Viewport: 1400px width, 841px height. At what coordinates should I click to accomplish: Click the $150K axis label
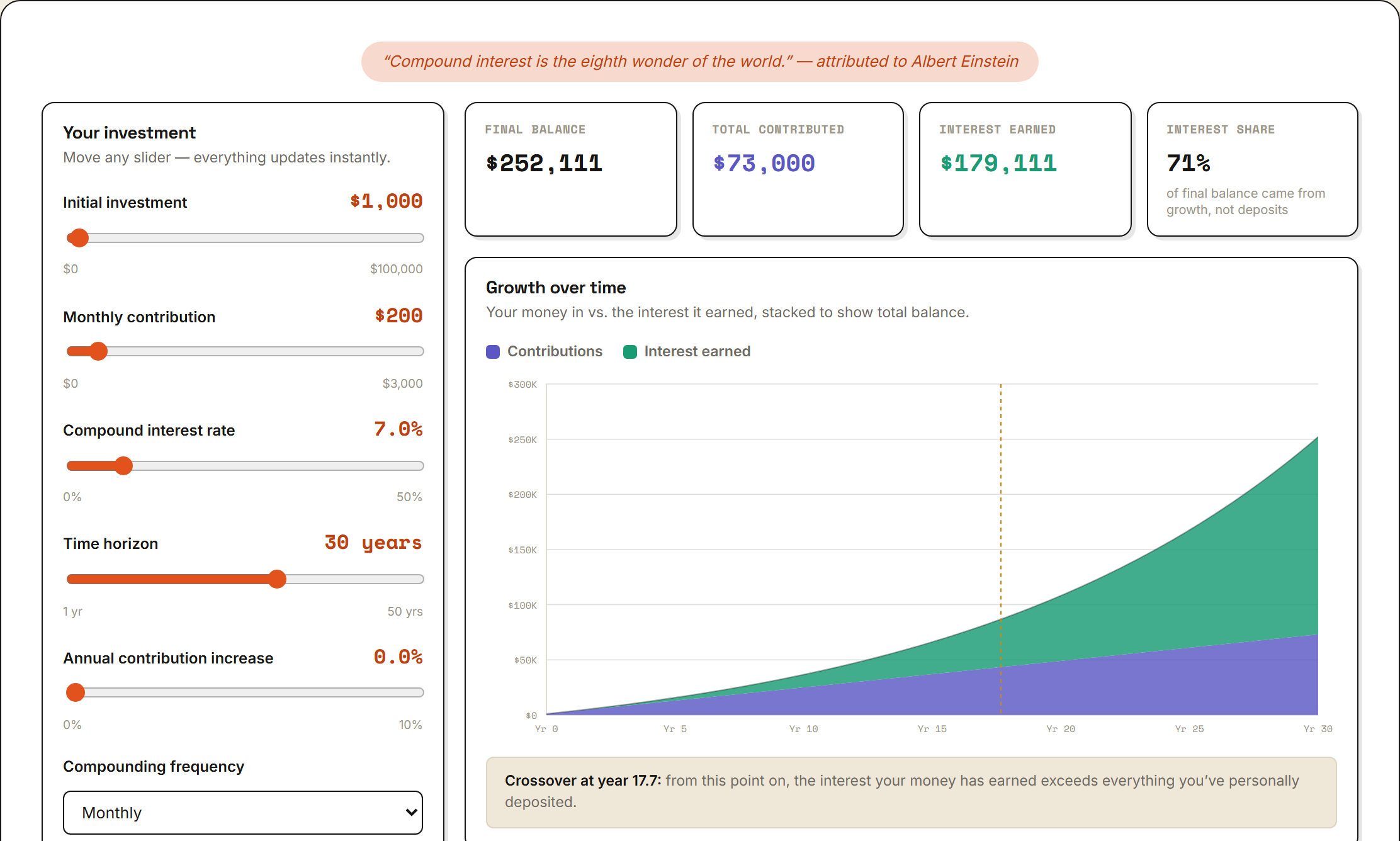(x=522, y=550)
